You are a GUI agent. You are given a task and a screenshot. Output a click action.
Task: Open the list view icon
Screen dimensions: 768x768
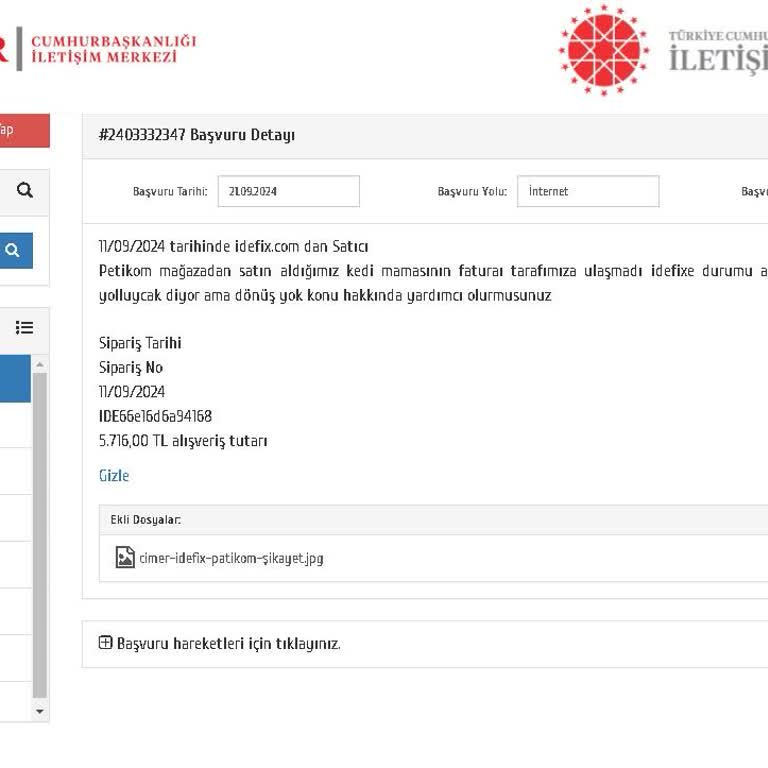[x=24, y=327]
